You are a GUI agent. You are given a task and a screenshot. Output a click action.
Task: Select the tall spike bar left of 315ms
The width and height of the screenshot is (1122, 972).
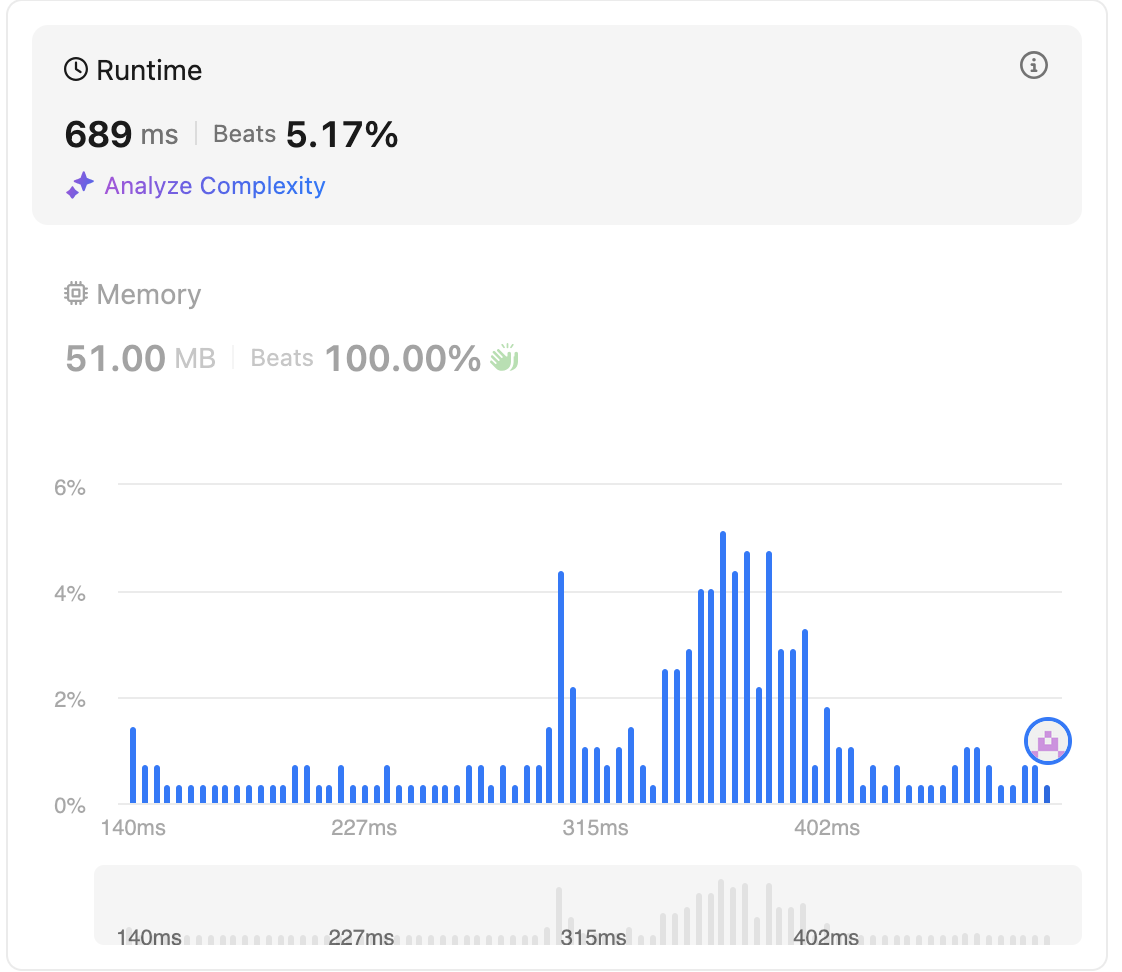tap(561, 688)
